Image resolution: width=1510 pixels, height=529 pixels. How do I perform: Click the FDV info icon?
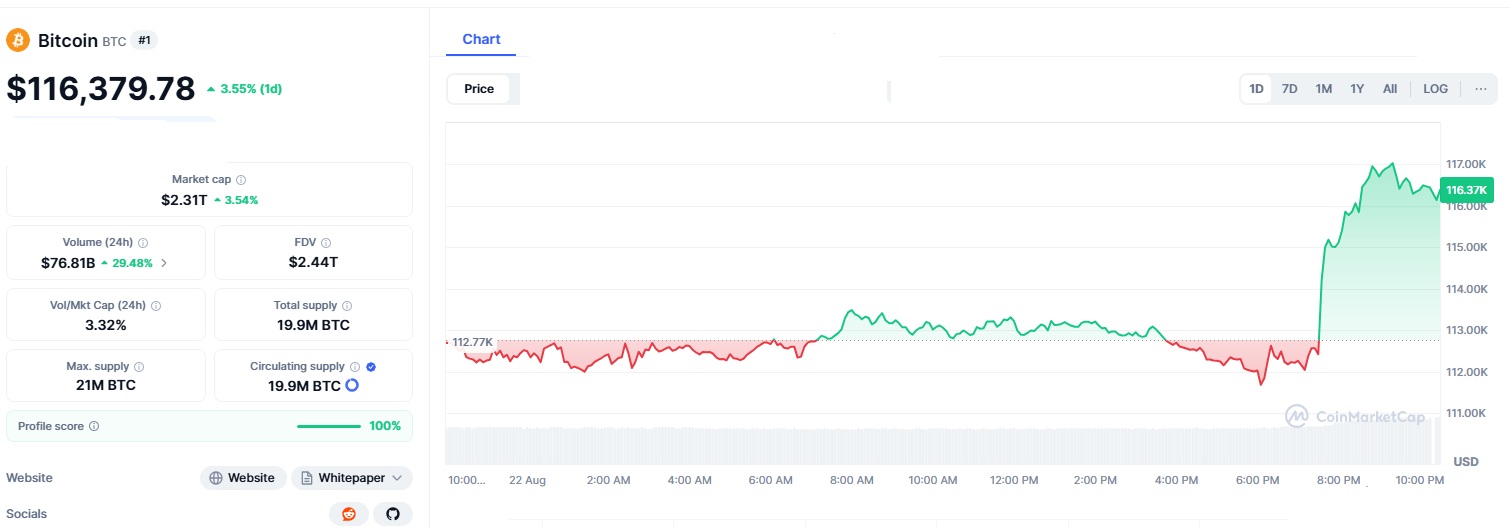tap(326, 243)
